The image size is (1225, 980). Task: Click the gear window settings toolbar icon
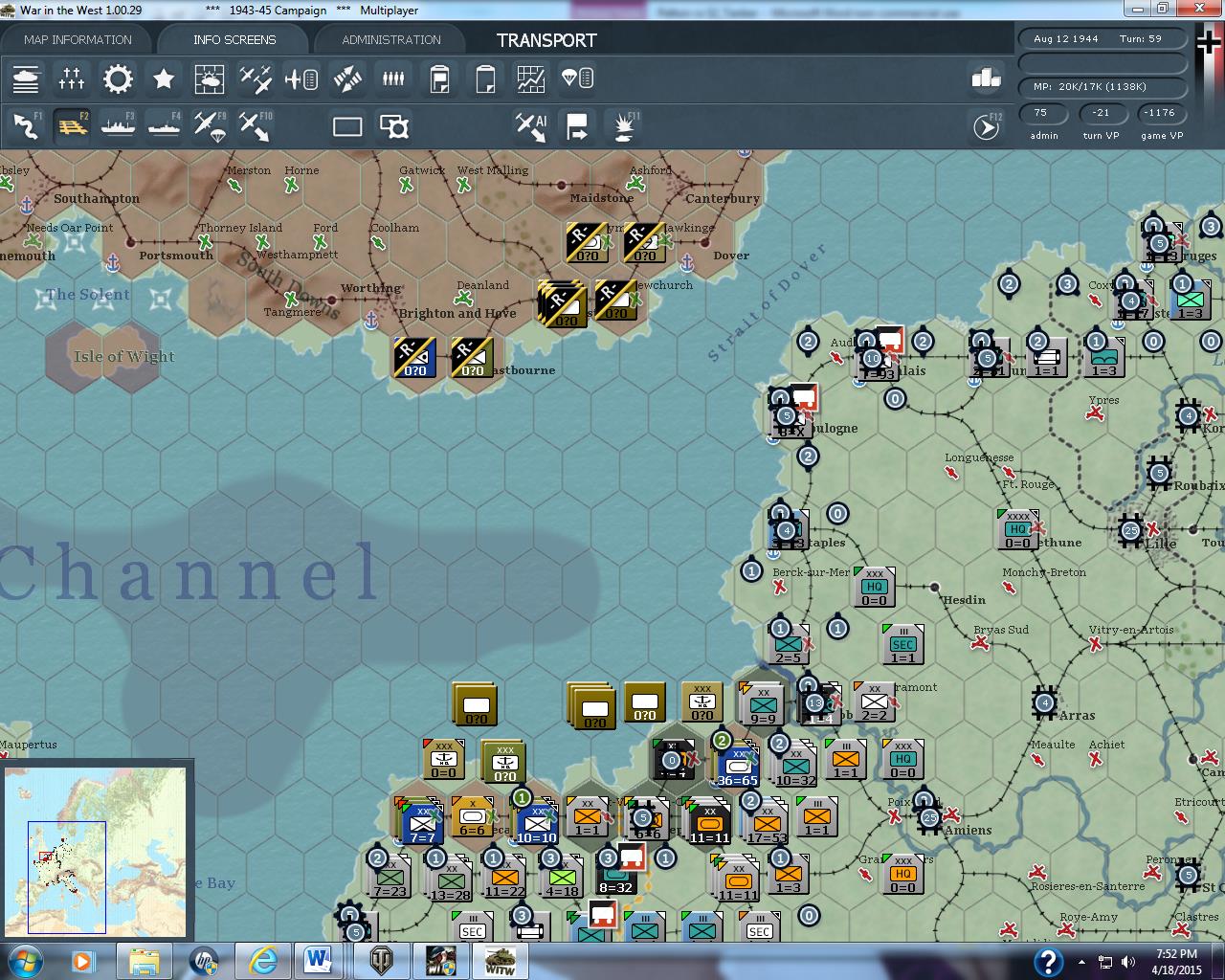pyautogui.click(x=393, y=126)
